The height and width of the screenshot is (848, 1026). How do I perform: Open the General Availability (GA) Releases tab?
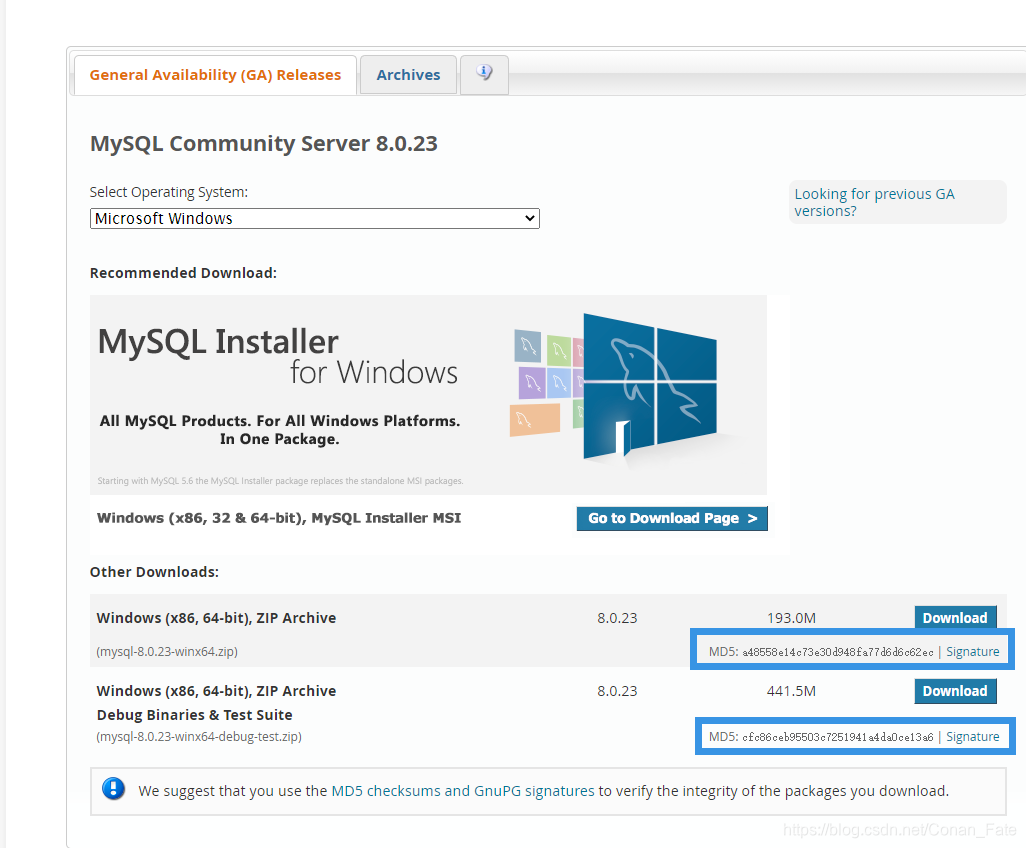point(215,75)
